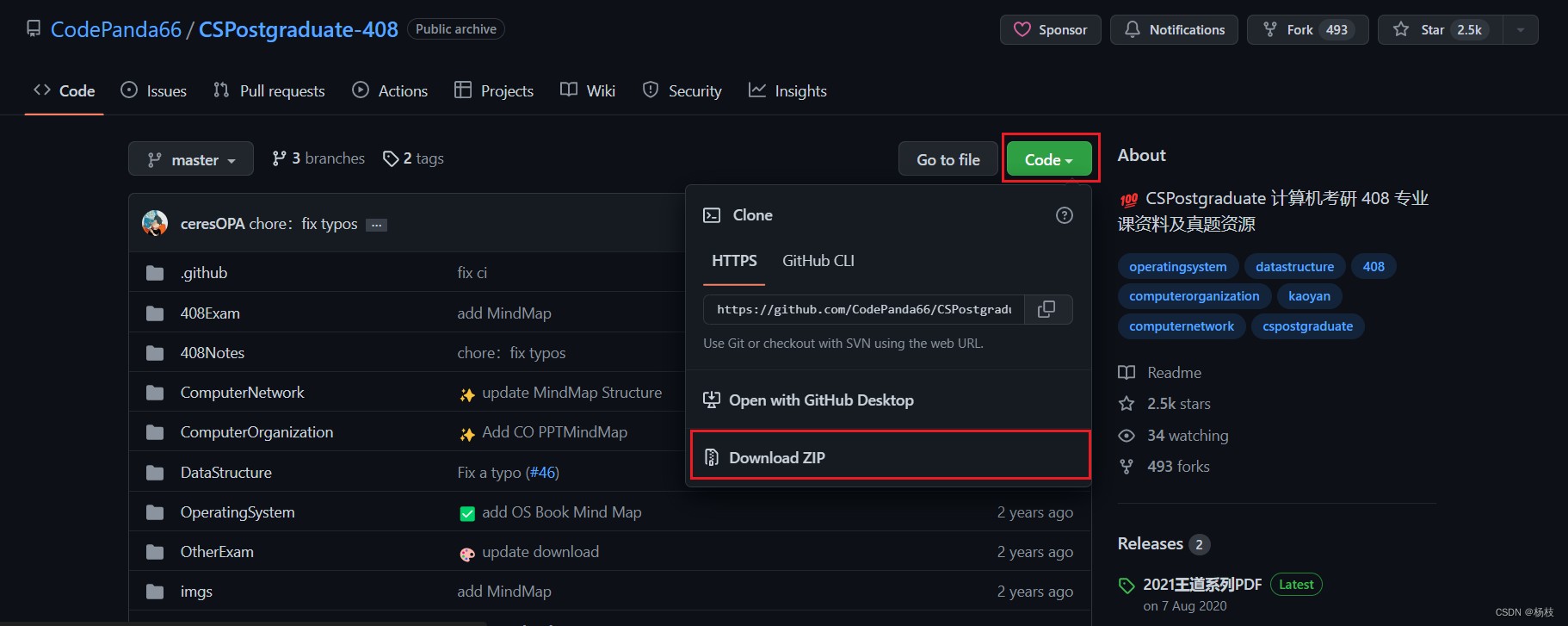Click the folder icon beside 408Exam
1568x626 pixels.
155,313
